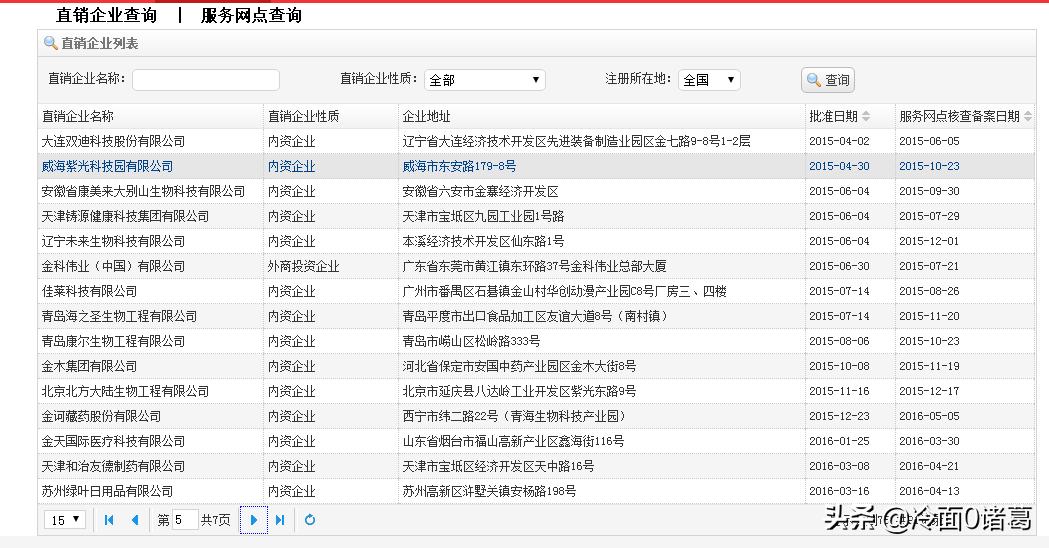Select row 安徽省康美来大别山生物科技有限公司
The image size is (1049, 548).
coord(536,191)
